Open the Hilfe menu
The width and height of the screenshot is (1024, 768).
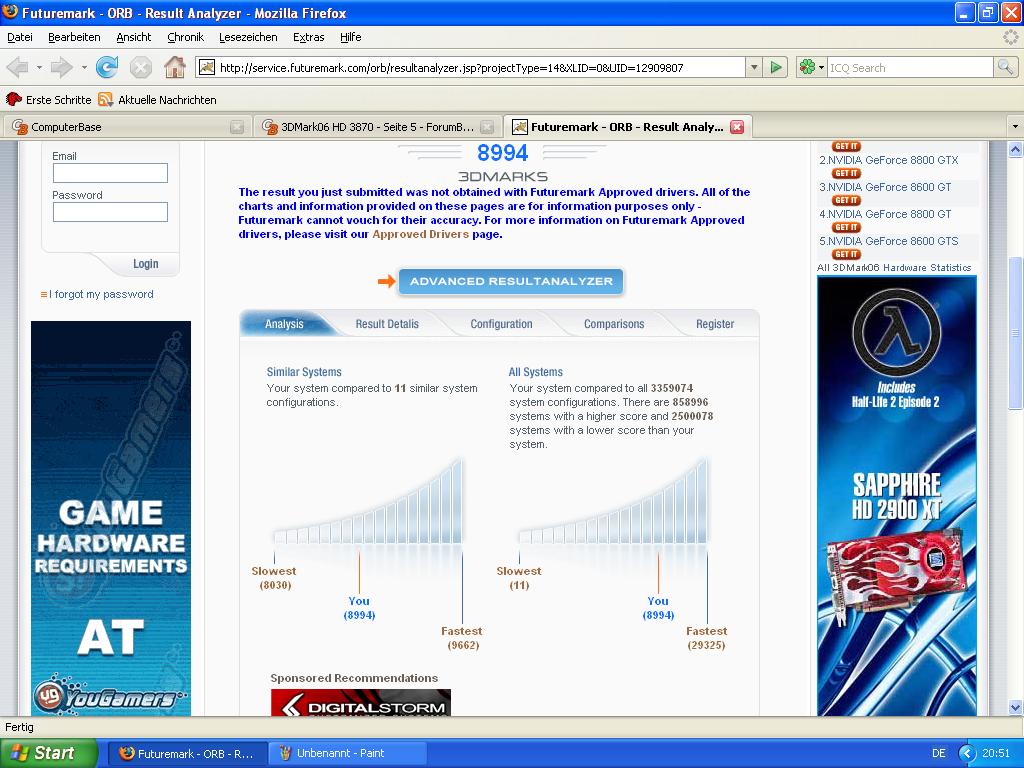click(x=351, y=37)
